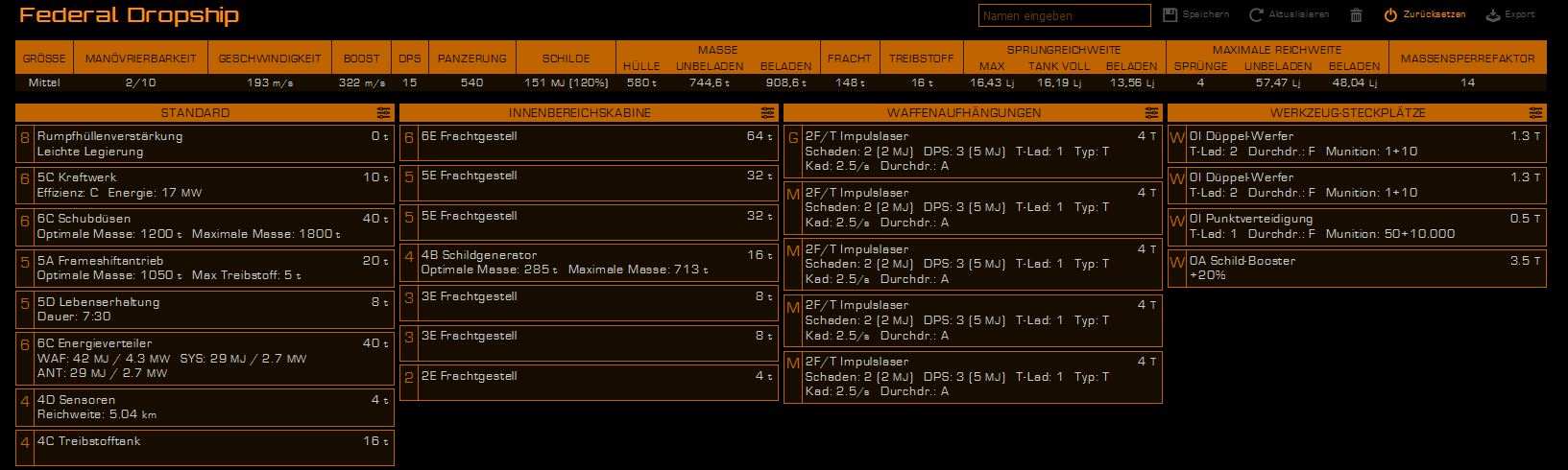Click the MAXIMALE REICHWEITE column header
Image resolution: width=1568 pixels, height=470 pixels.
(1276, 50)
